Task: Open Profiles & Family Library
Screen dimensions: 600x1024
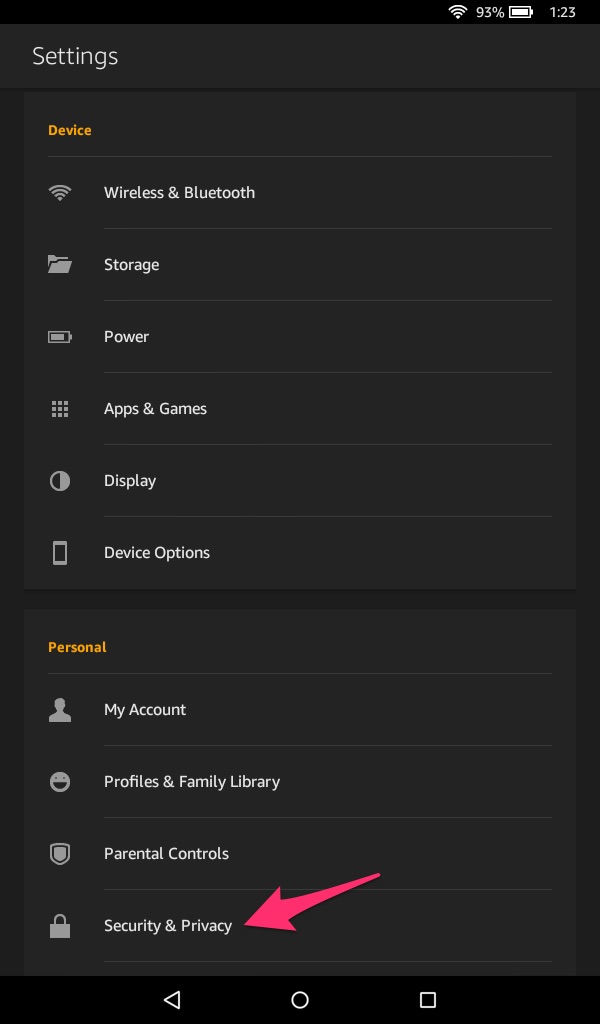Action: (192, 782)
